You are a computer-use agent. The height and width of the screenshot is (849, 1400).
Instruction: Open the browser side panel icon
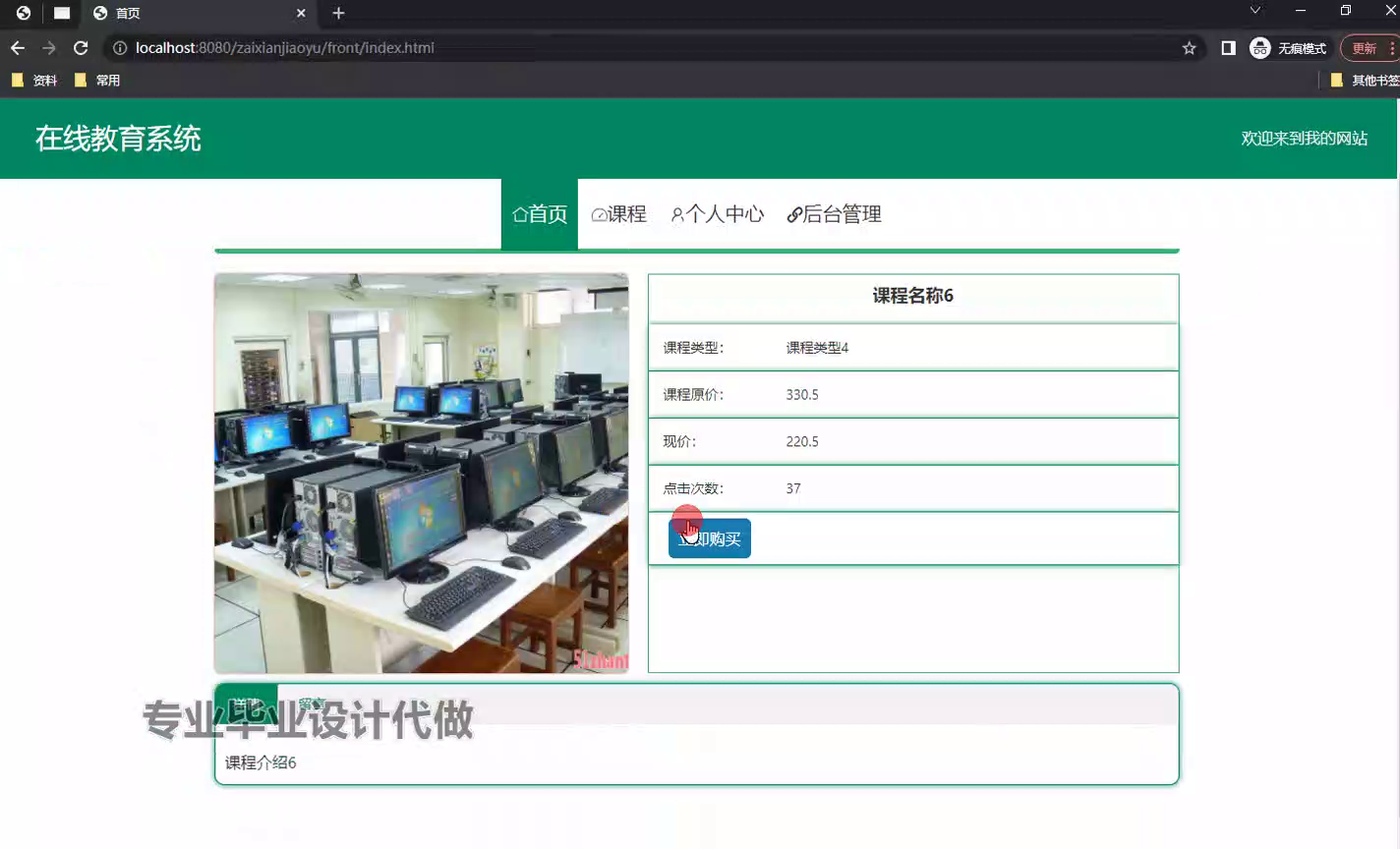click(1228, 47)
